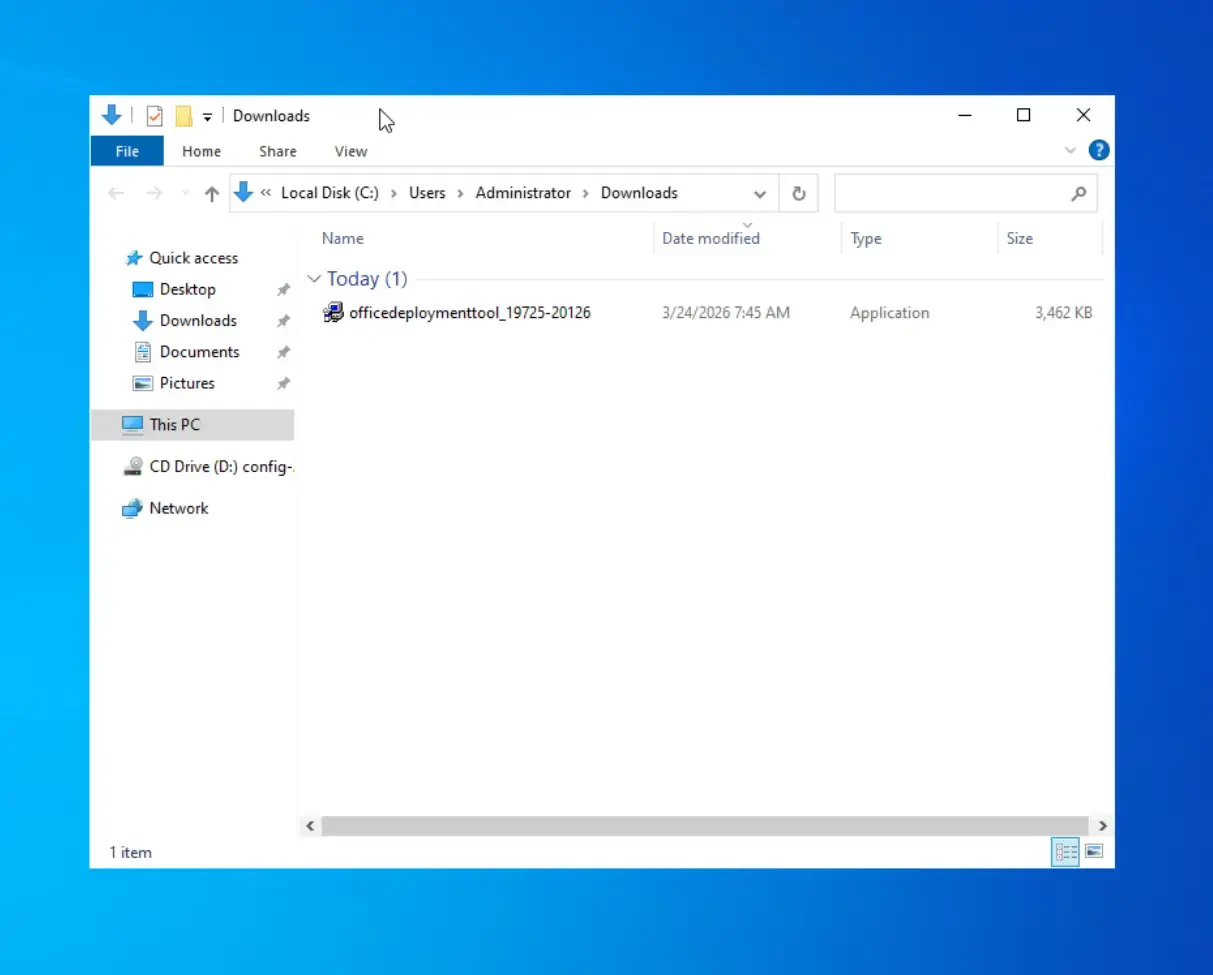Open the File menu

(127, 151)
